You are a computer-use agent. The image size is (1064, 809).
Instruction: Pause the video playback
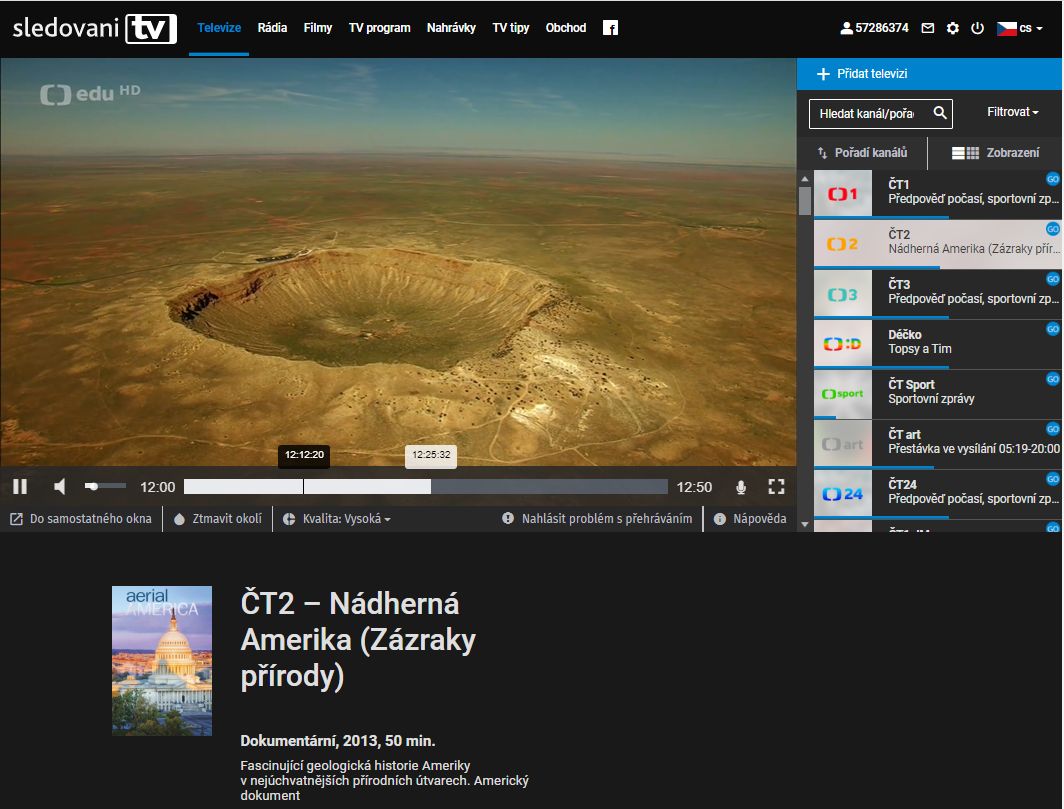20,487
